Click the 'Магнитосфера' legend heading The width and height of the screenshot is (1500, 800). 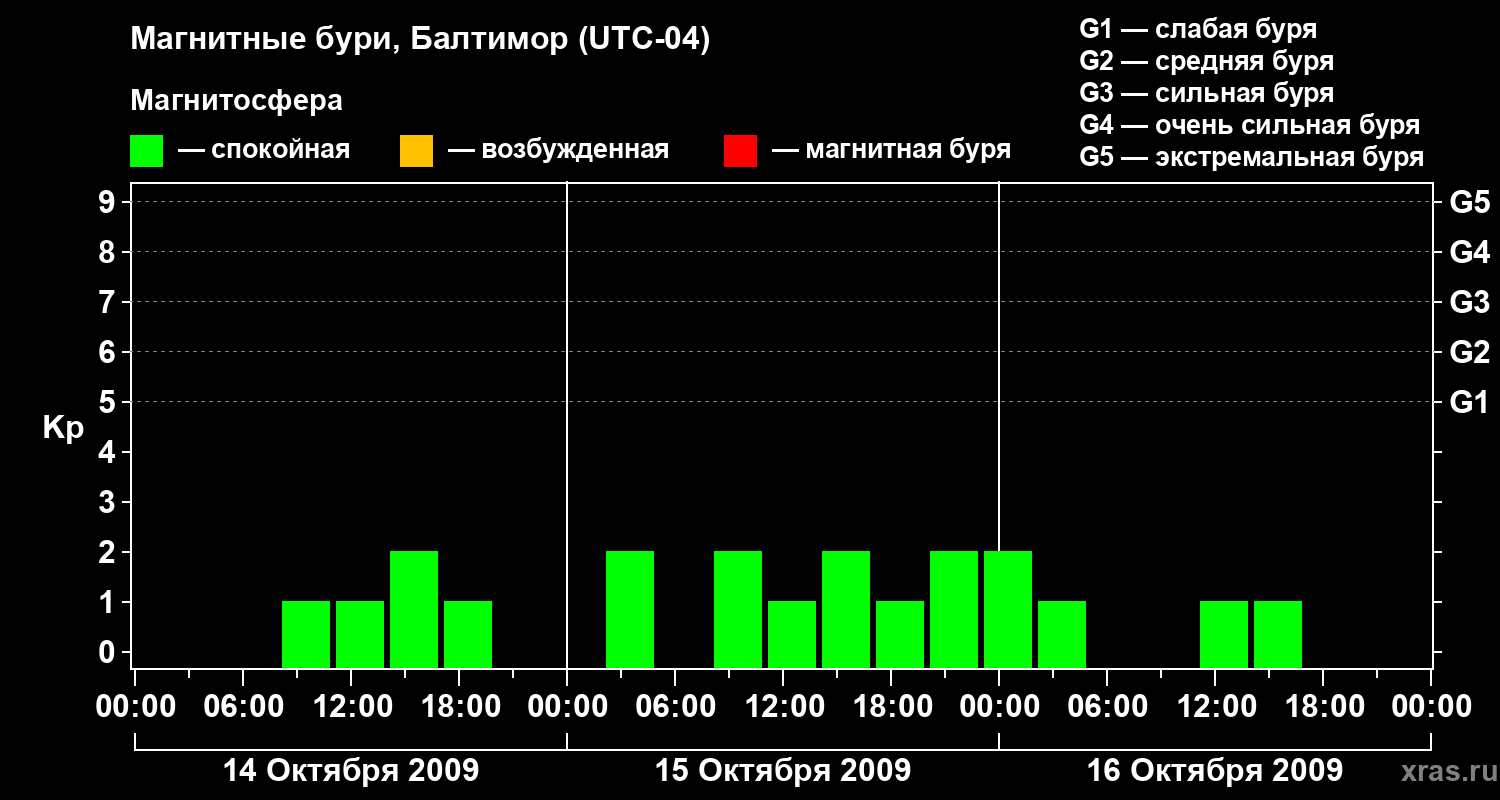[x=236, y=101]
